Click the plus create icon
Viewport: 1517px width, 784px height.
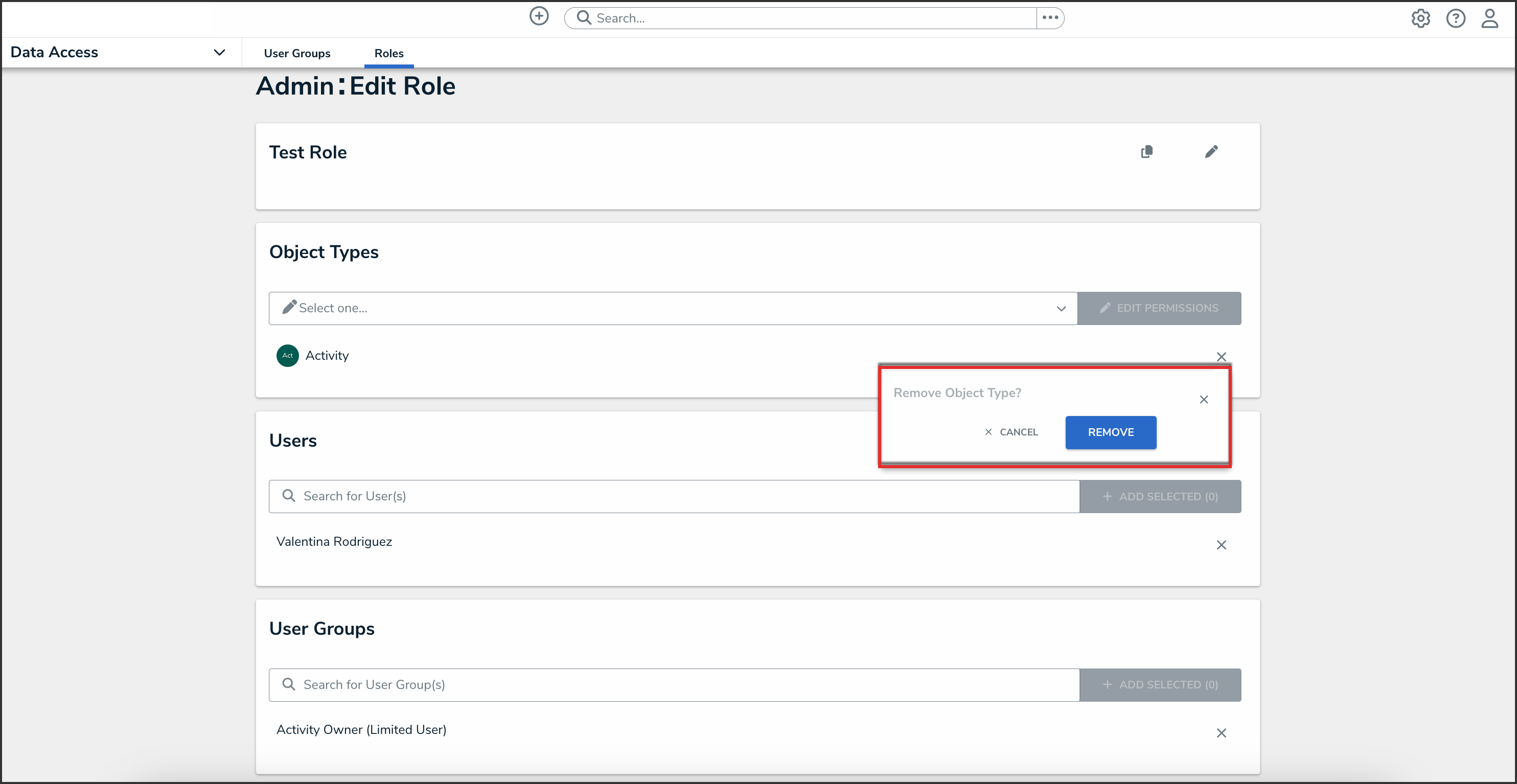point(538,16)
